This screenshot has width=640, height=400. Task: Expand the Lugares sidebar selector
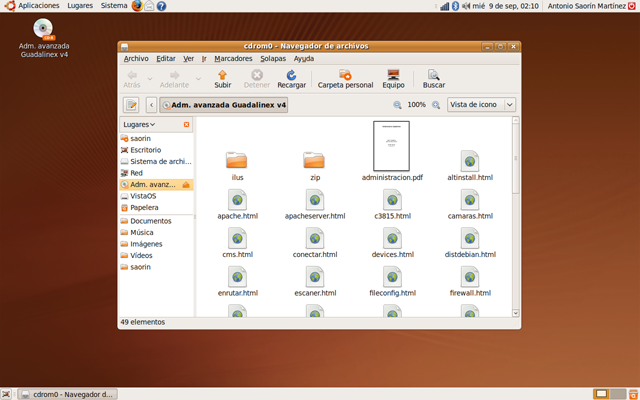pos(140,125)
